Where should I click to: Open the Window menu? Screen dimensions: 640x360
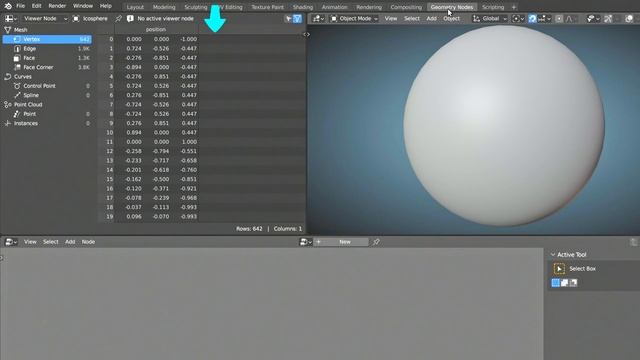click(x=83, y=6)
